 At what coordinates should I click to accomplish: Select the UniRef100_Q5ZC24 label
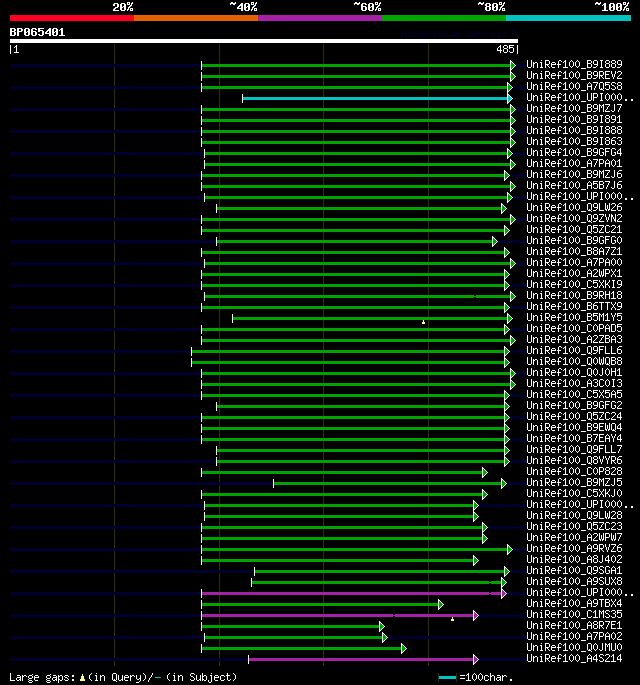coord(574,417)
